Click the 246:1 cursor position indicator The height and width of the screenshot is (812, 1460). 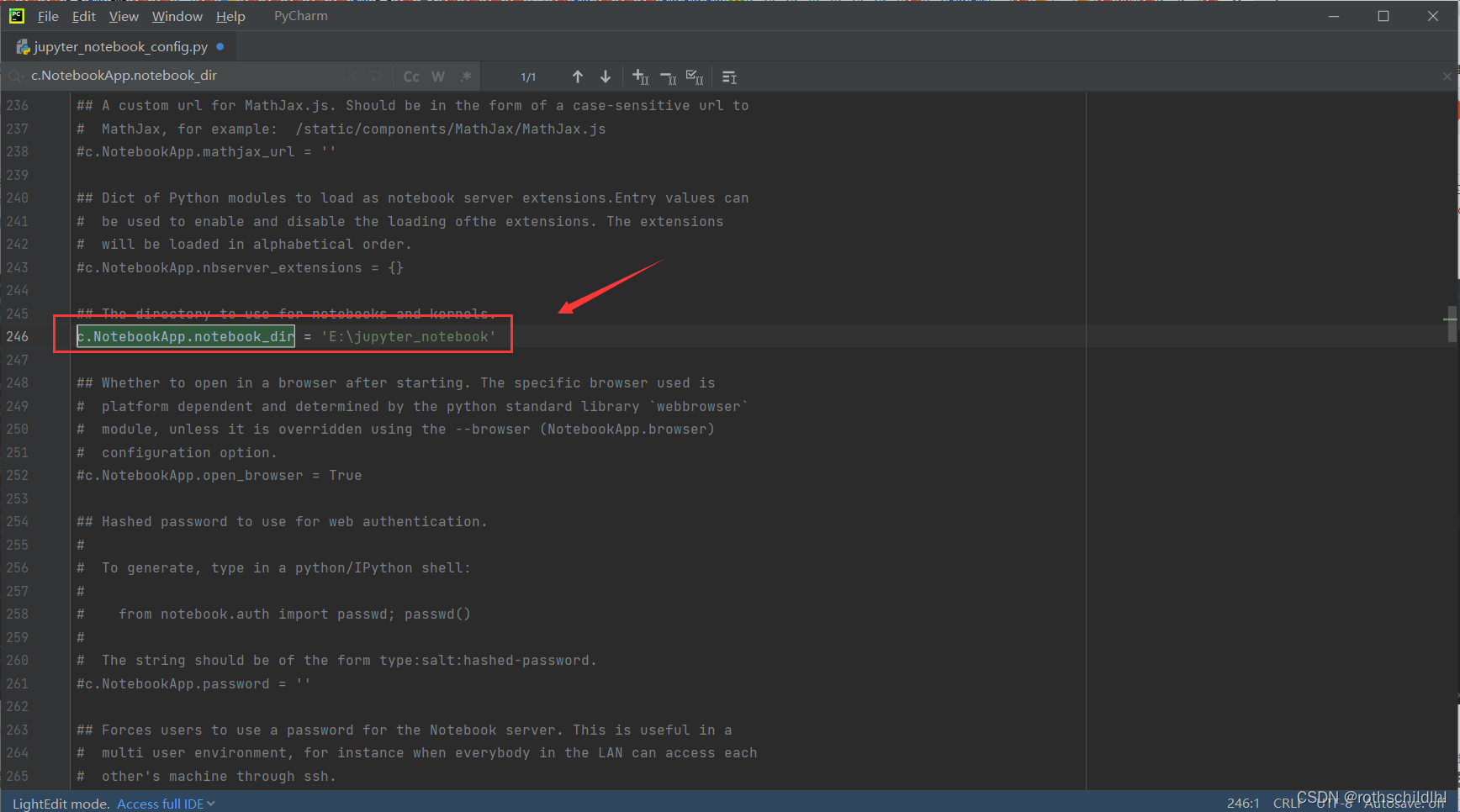[1243, 804]
